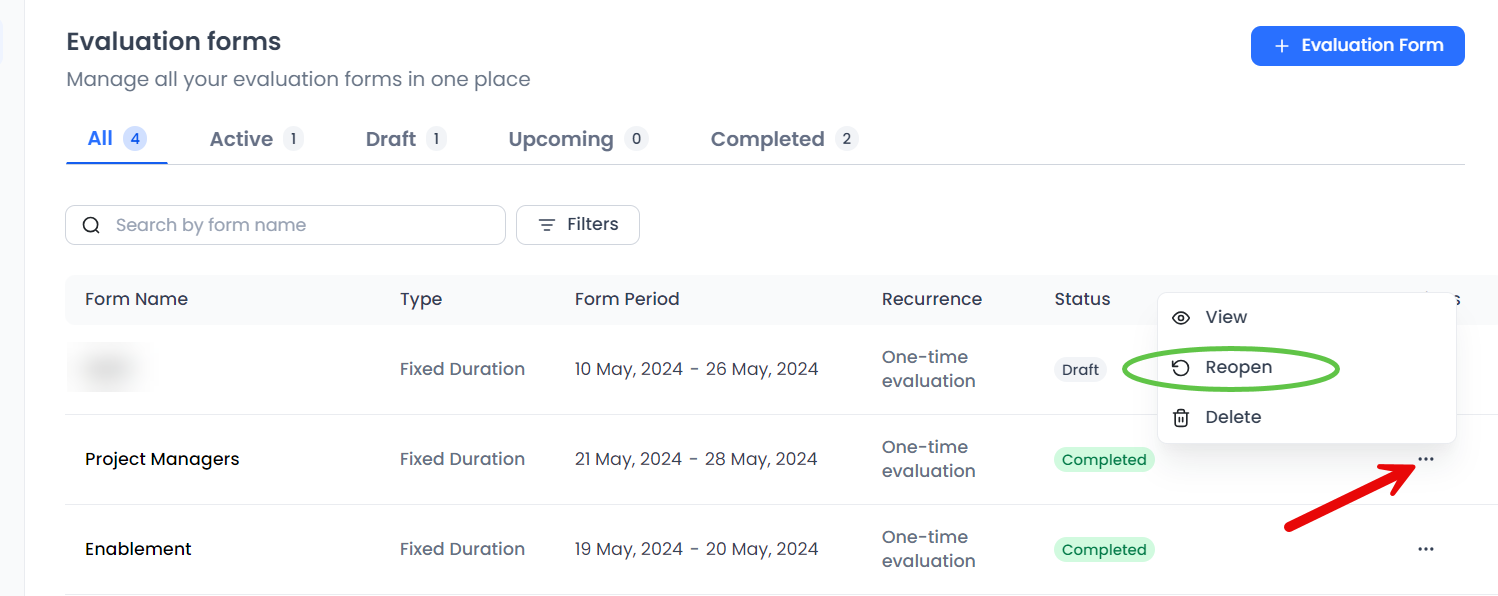Switch to the Active tab
The image size is (1498, 596).
coord(242,139)
